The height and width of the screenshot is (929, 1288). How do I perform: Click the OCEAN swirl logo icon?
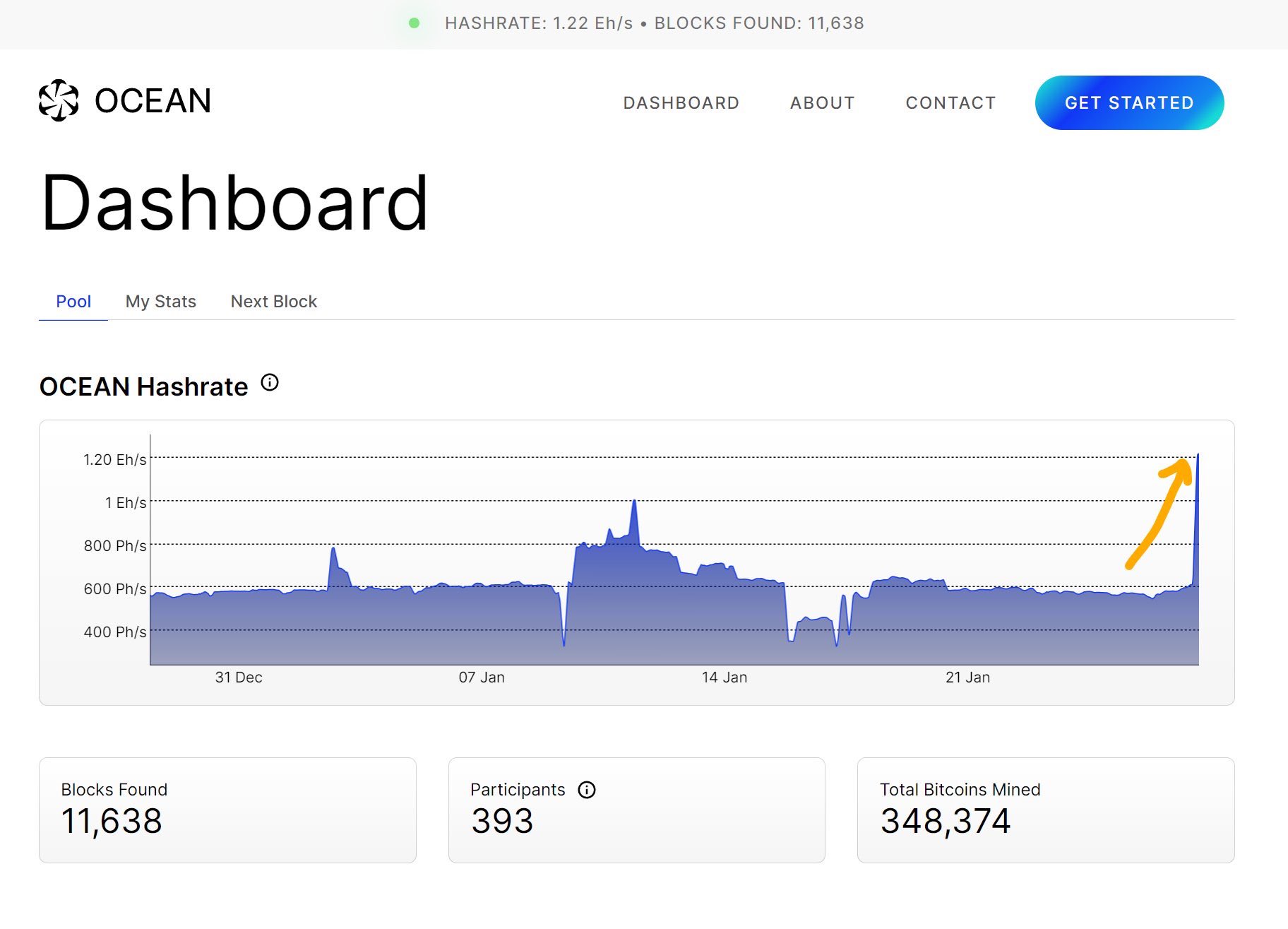pos(59,100)
